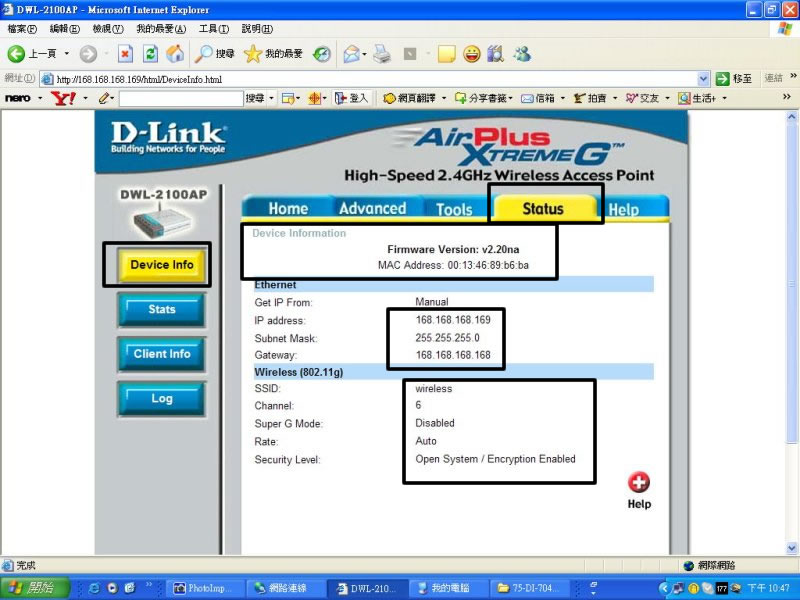Click the taskbar clock showing 10:47

[x=768, y=588]
